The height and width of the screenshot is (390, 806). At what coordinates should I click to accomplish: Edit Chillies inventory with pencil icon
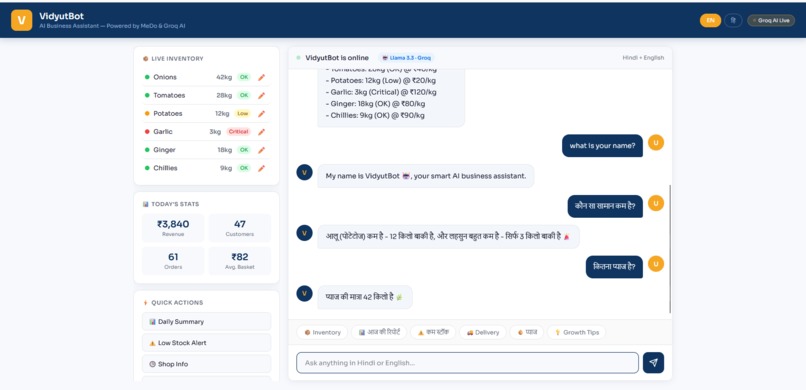[x=261, y=168]
